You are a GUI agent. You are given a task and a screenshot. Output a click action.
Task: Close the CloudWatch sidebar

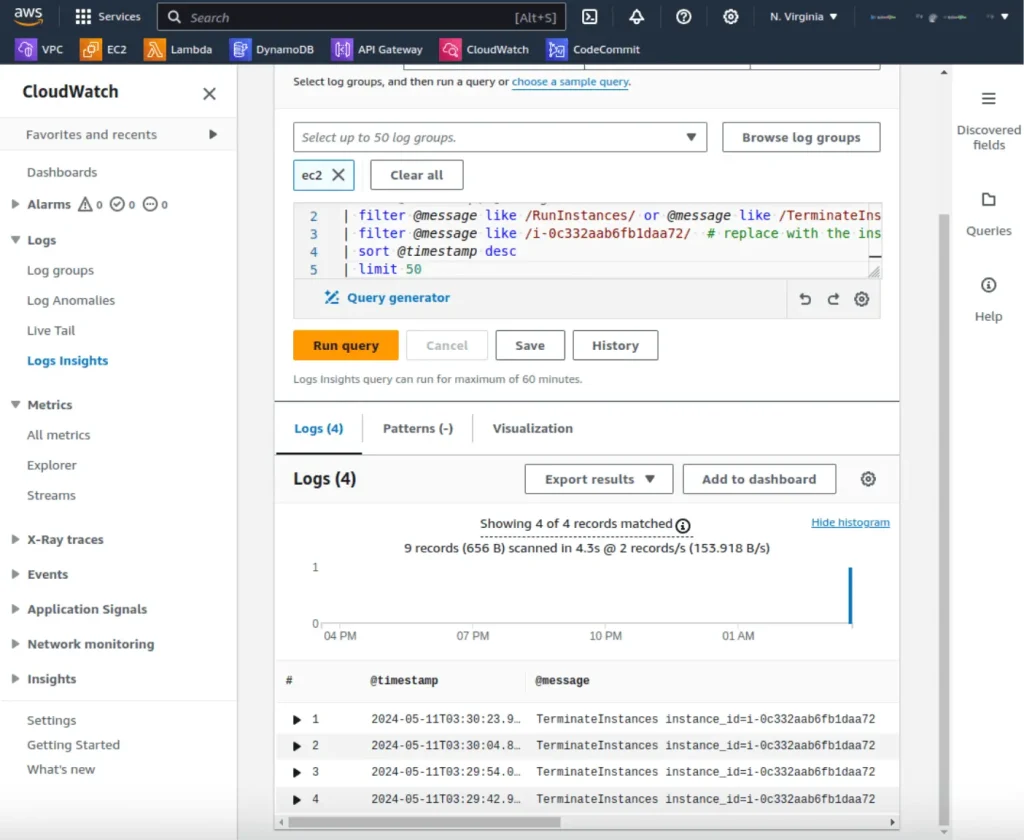tap(209, 94)
